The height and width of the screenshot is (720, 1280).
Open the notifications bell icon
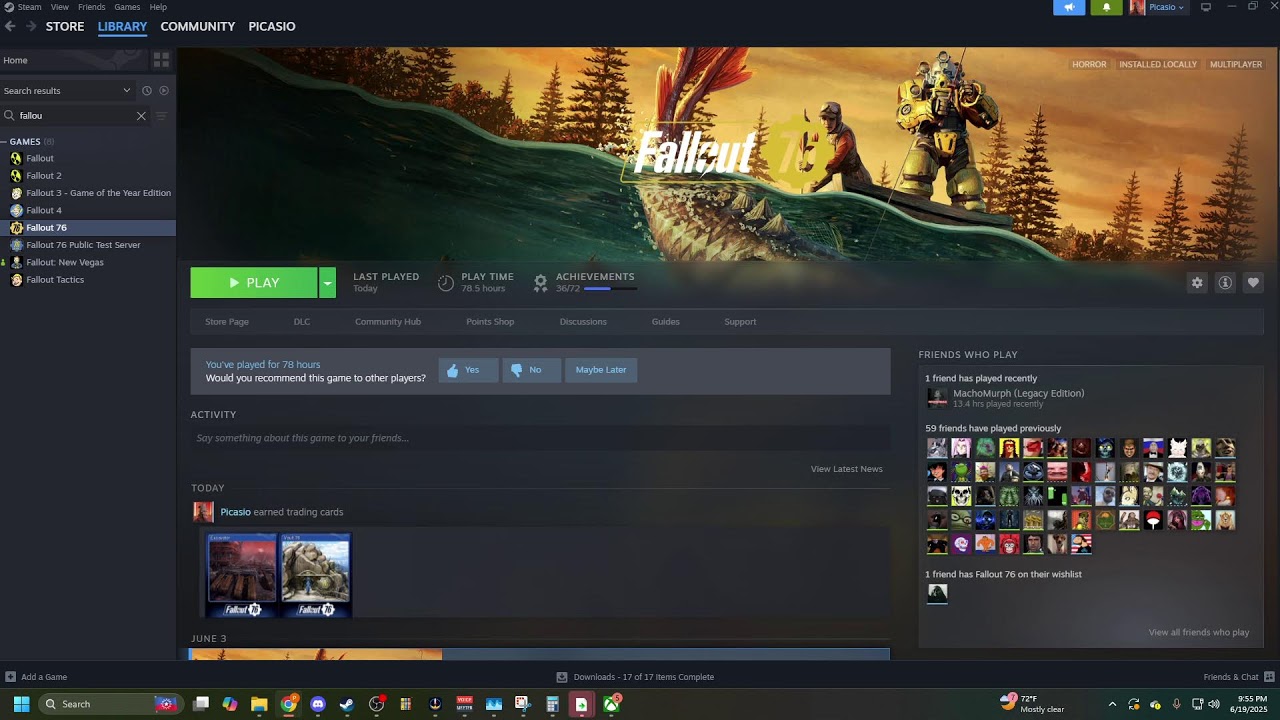click(x=1106, y=7)
